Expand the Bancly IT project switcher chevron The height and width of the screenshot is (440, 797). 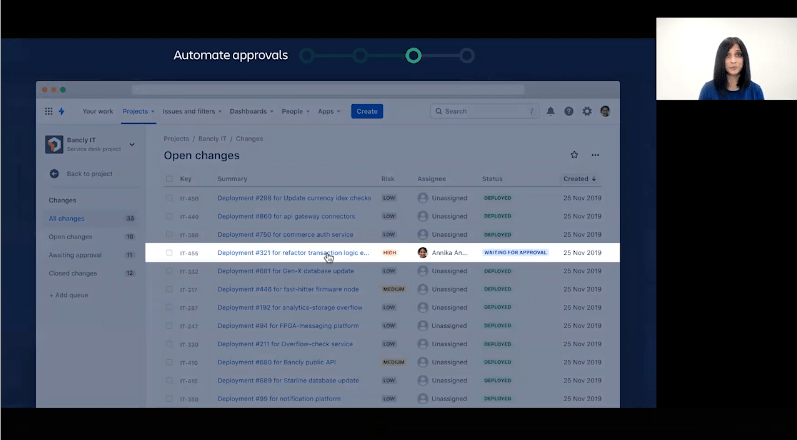132,145
